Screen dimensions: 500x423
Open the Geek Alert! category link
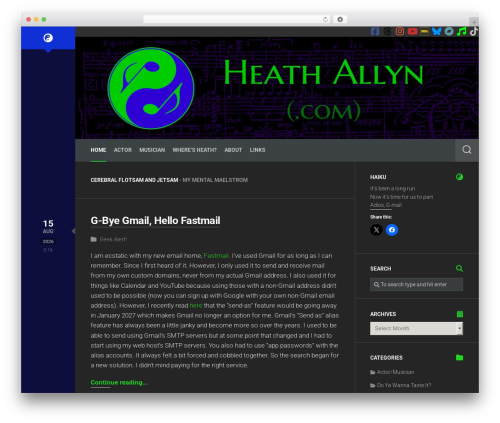(x=113, y=239)
